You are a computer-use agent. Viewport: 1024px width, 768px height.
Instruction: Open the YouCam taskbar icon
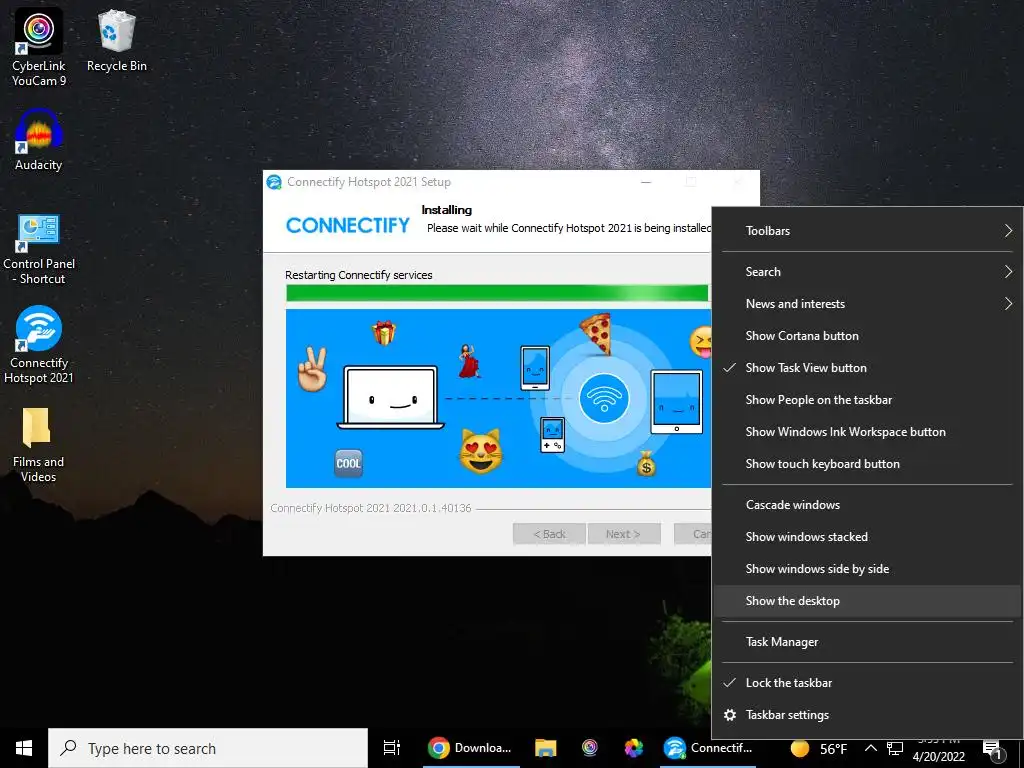click(x=590, y=748)
